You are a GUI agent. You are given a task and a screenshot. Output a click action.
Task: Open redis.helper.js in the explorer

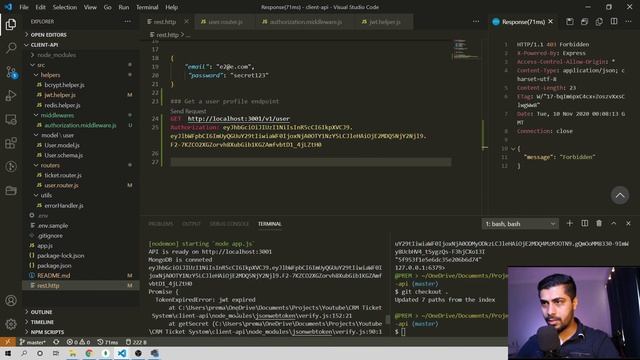click(x=62, y=105)
